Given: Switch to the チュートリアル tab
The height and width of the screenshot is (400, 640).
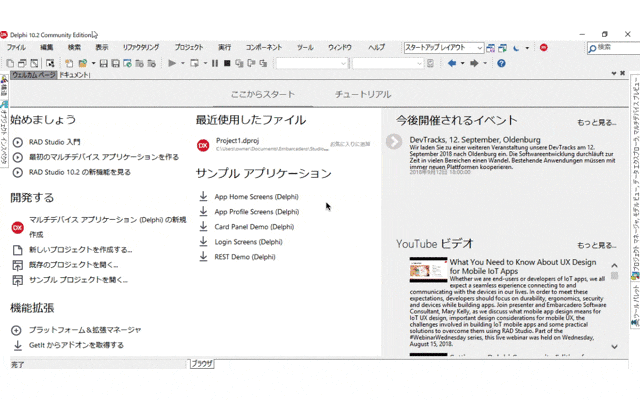Looking at the screenshot, I should click(x=363, y=94).
